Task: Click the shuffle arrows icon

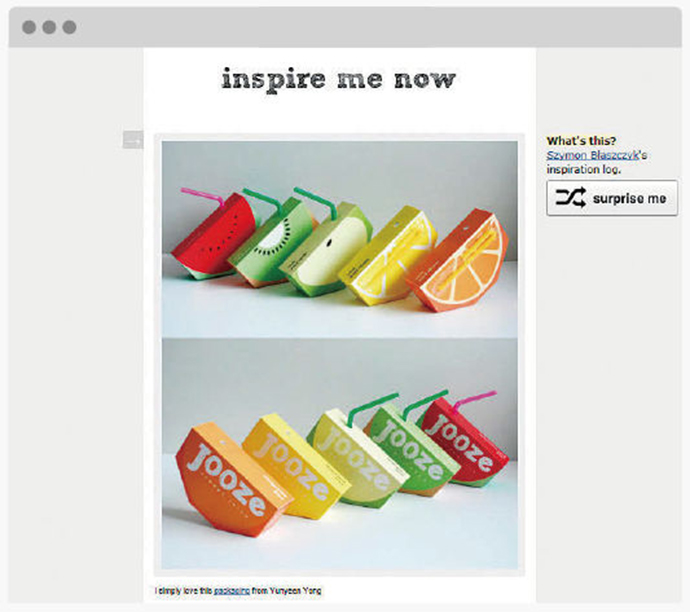Action: tap(570, 197)
